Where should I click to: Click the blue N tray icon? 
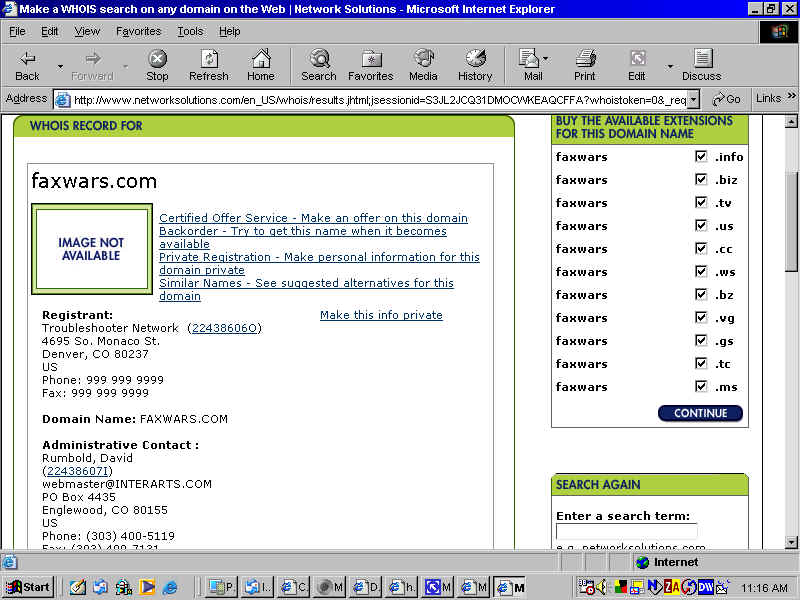[x=655, y=587]
